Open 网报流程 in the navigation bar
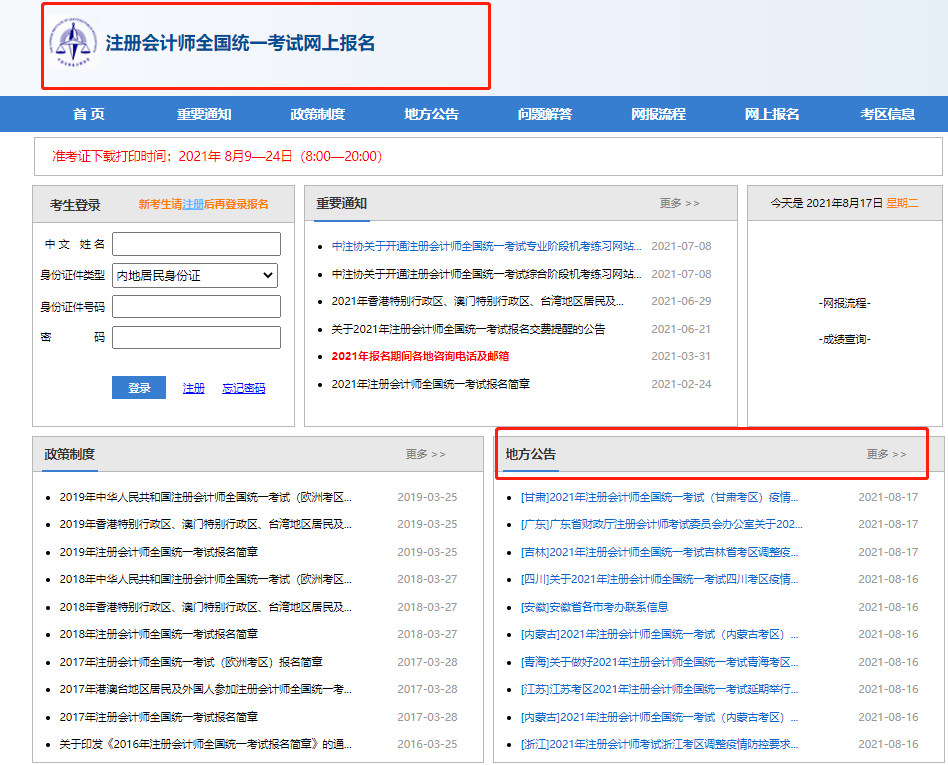This screenshot has width=948, height=765. tap(658, 114)
